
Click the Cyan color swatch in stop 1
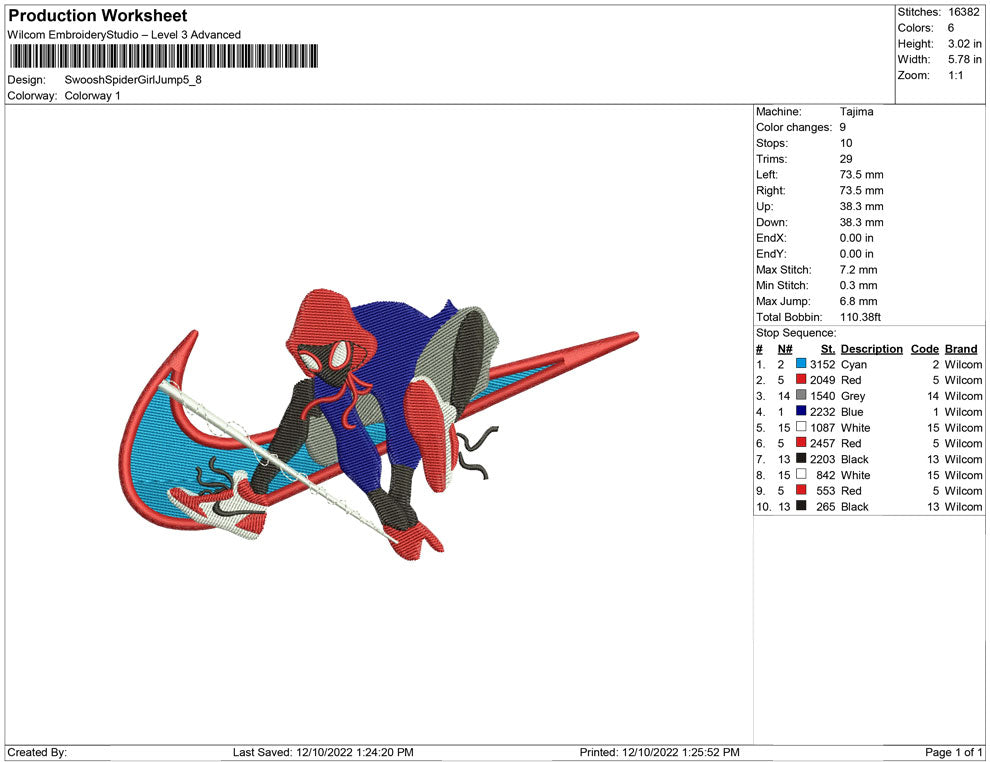(801, 364)
